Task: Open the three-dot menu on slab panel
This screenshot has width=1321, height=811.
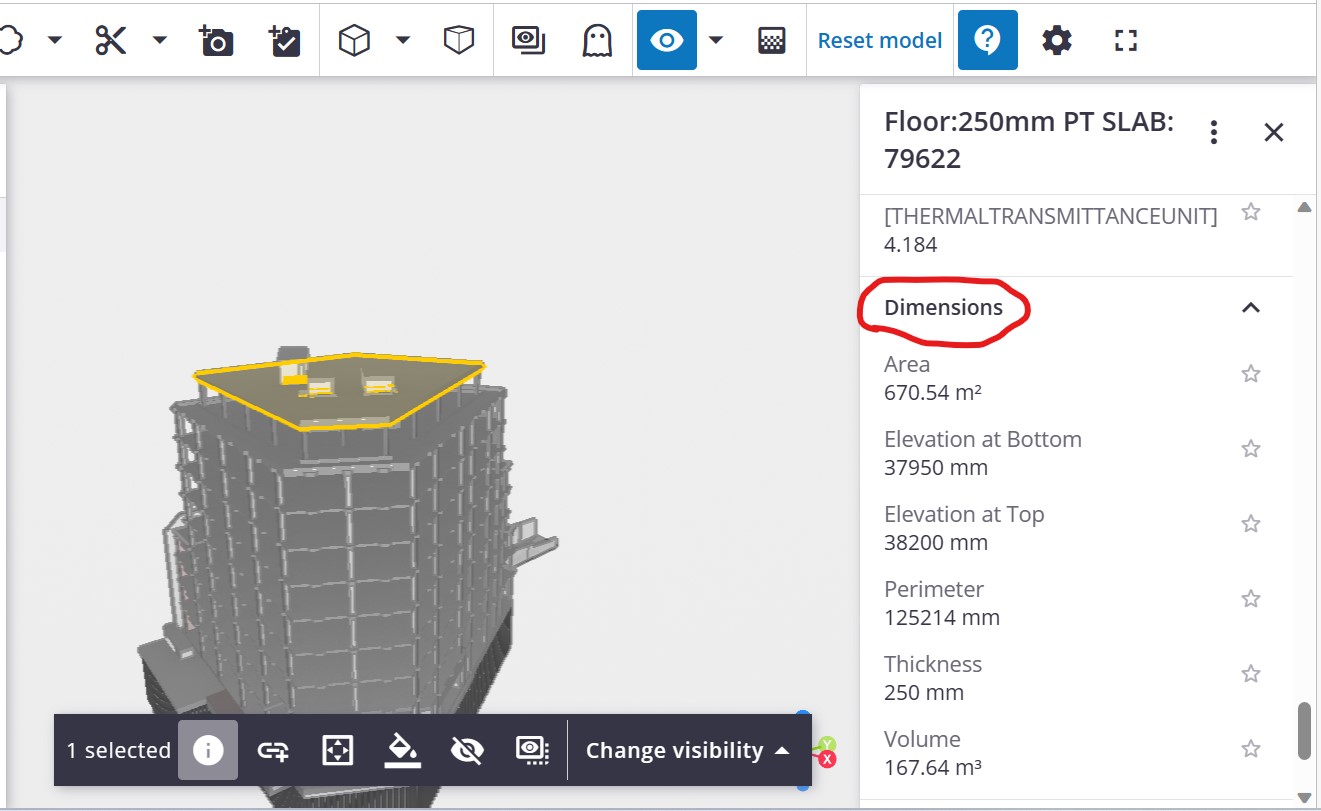Action: [x=1213, y=131]
